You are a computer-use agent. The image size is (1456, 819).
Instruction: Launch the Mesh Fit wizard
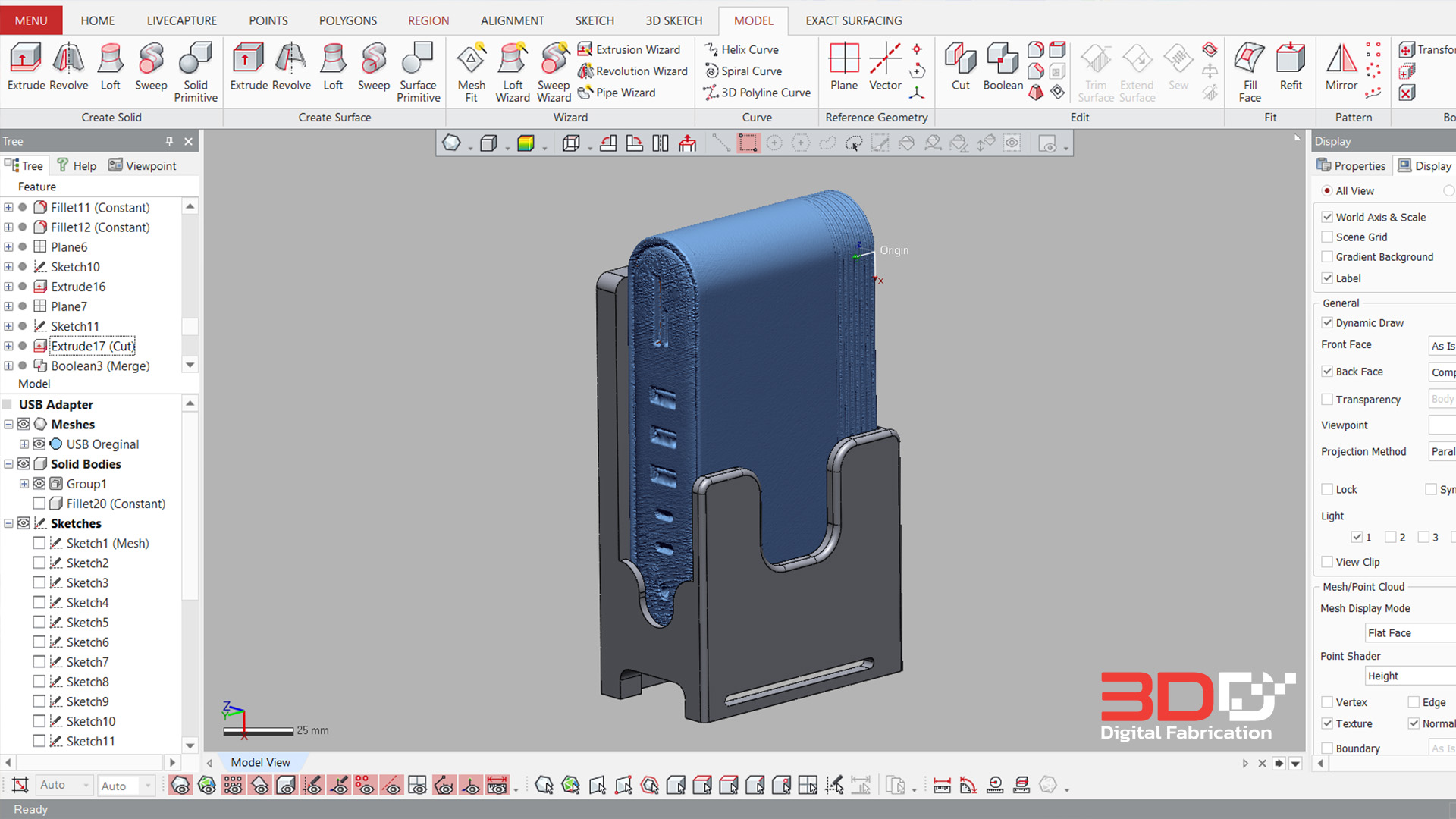tap(471, 72)
